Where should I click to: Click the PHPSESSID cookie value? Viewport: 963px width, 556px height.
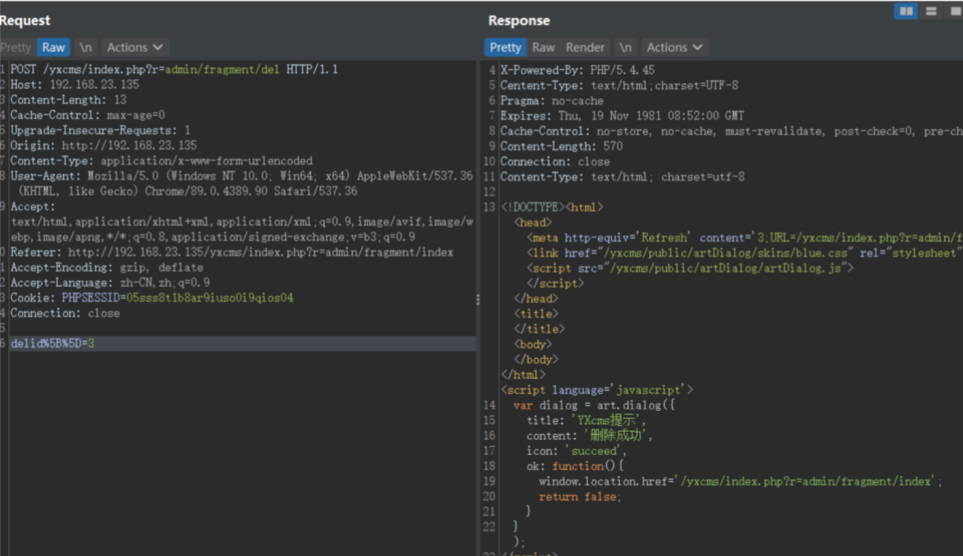pyautogui.click(x=210, y=298)
